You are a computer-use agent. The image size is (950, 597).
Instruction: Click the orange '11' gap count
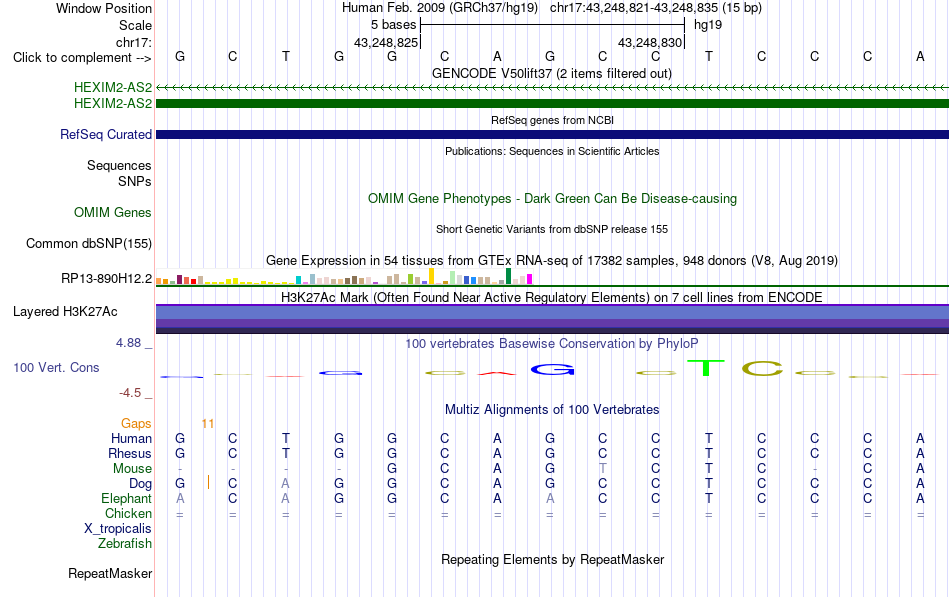pyautogui.click(x=208, y=424)
